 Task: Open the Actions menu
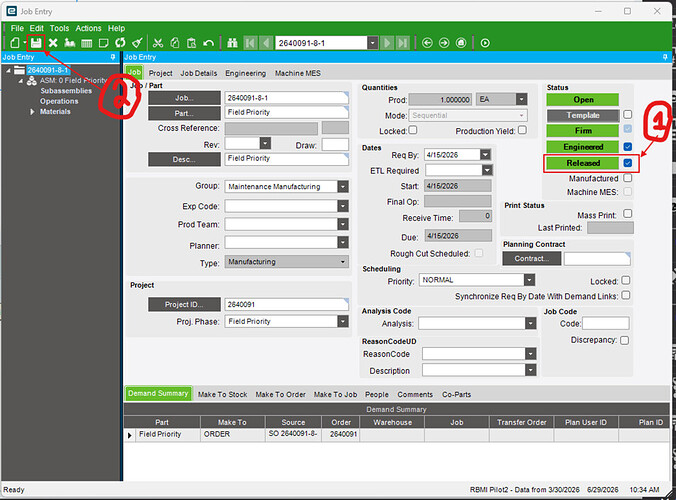pyautogui.click(x=88, y=28)
